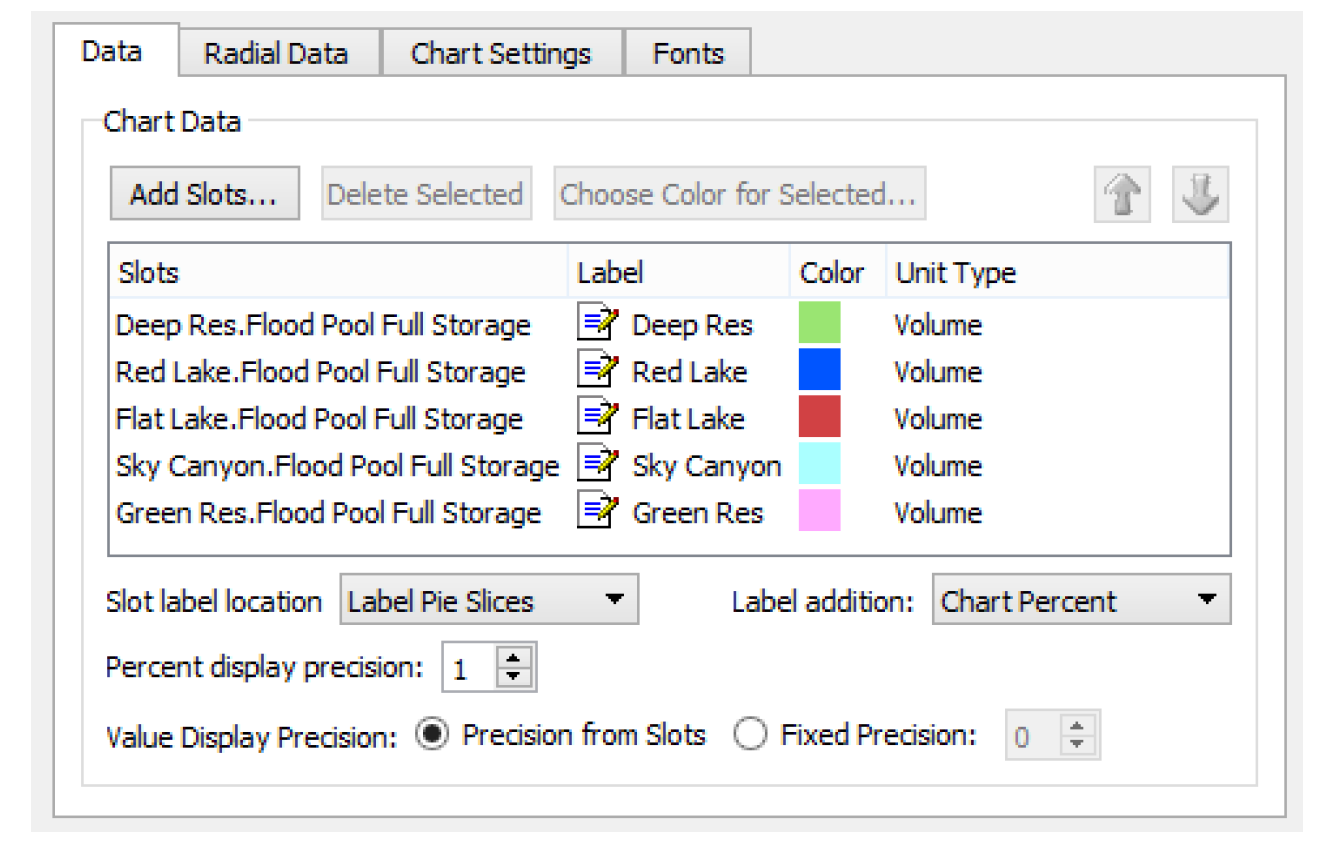Edit label icon for Sky Canyon
This screenshot has width=1324, height=842.
point(598,465)
